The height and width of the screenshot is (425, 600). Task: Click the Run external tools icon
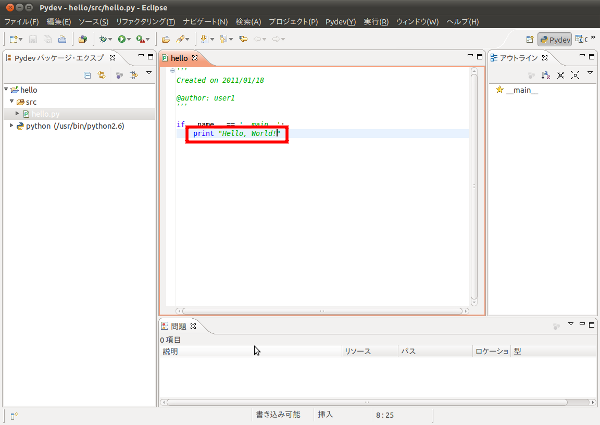[140, 39]
